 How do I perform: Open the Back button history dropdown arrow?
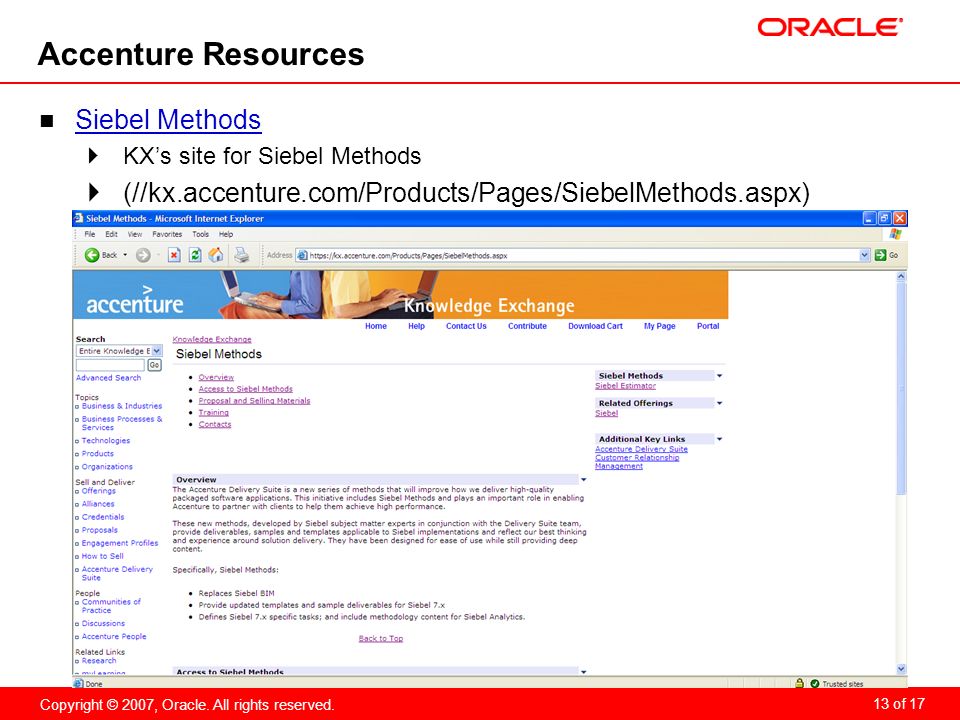click(x=125, y=255)
